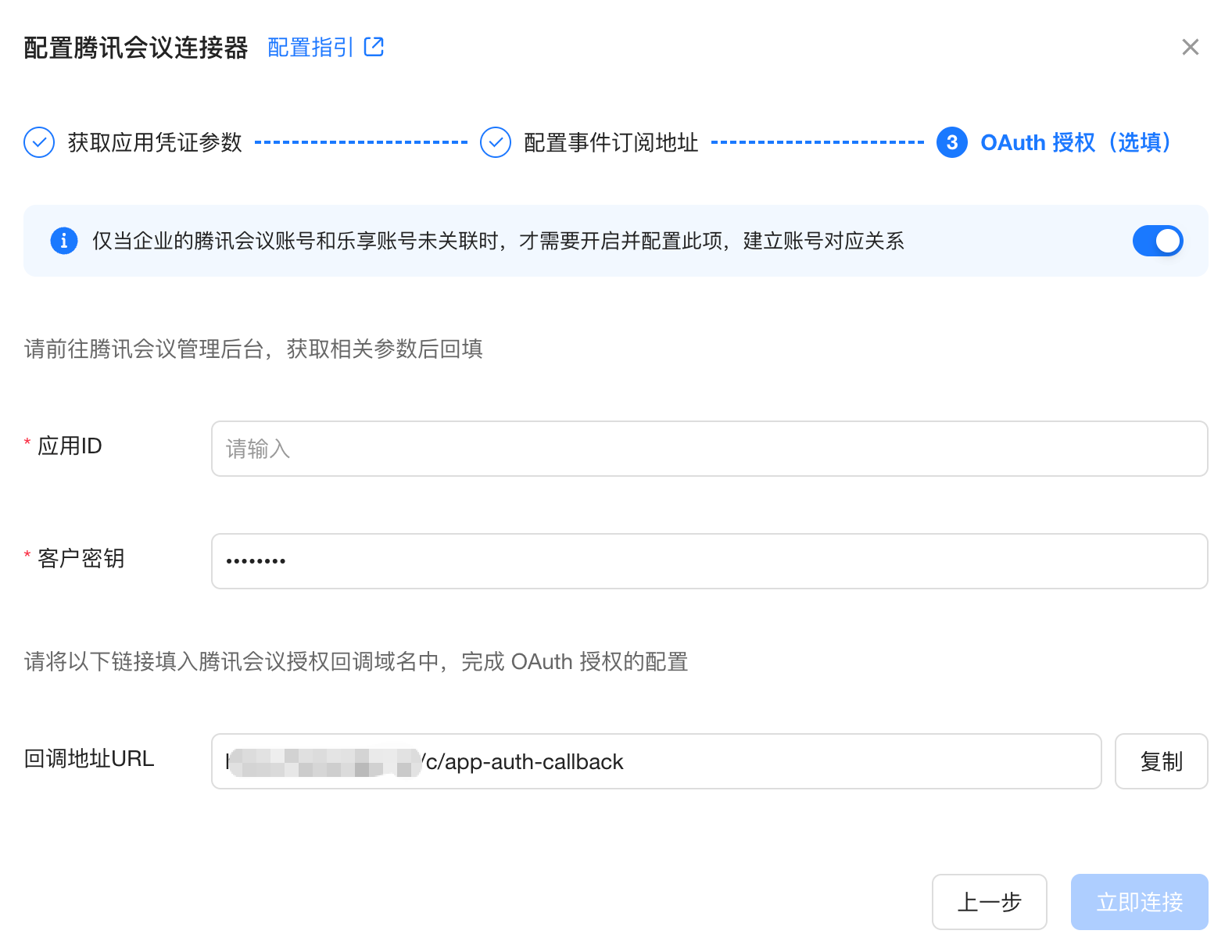
Task: Toggle off the OAuth authorization switch
Action: coord(1158,241)
